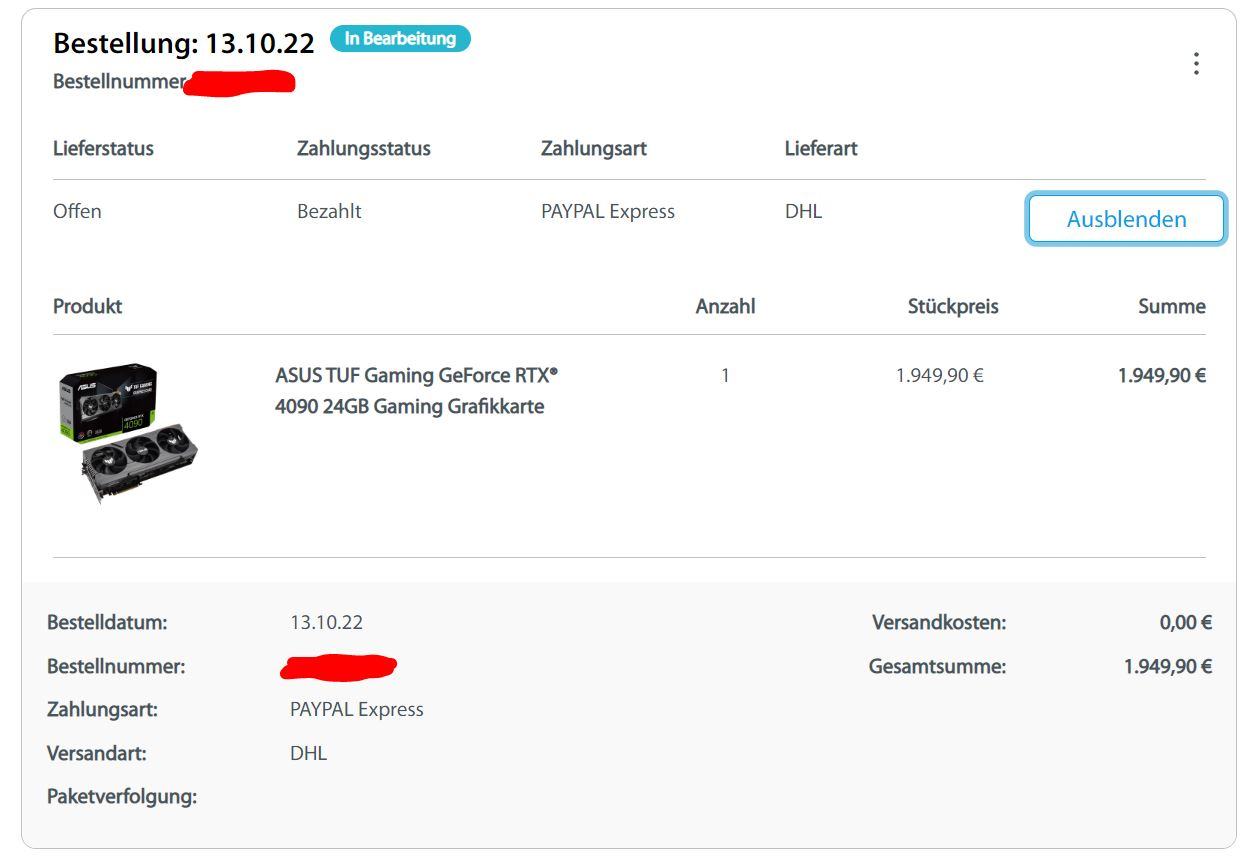Image resolution: width=1247 pixels, height=859 pixels.
Task: Select the Offen delivery status value
Action: [77, 211]
